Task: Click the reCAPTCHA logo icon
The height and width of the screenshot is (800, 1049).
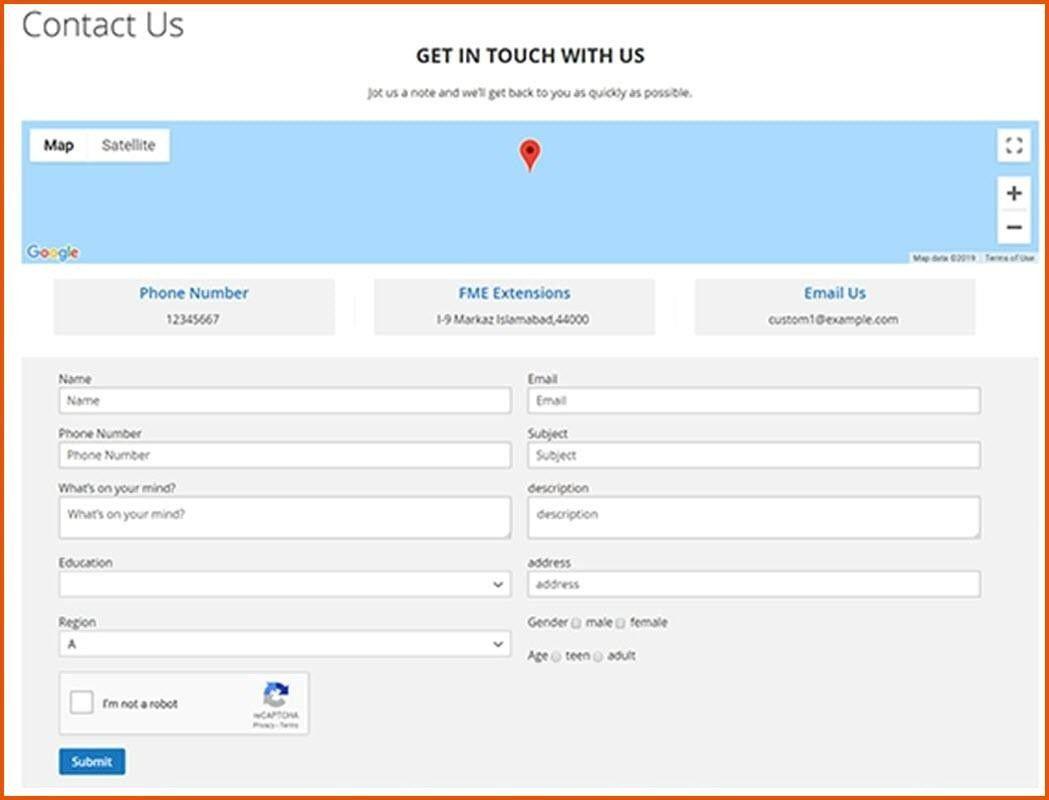Action: [275, 695]
